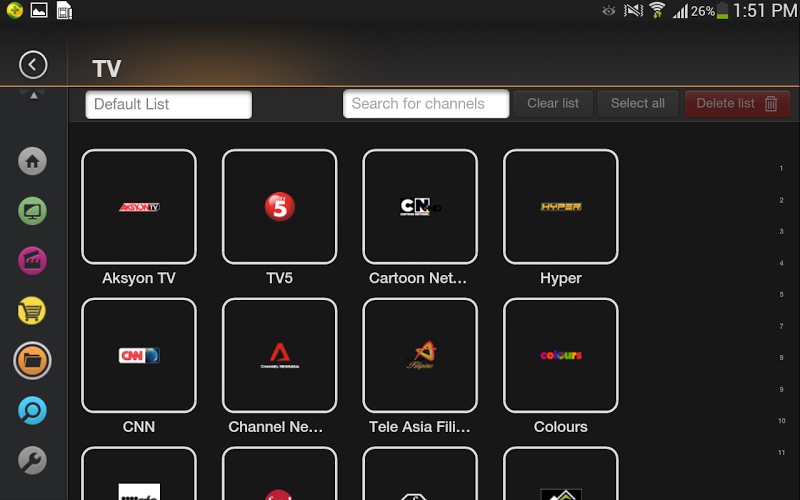The image size is (800, 500).
Task: Select the Cartoon Network channel tile
Action: [x=420, y=207]
